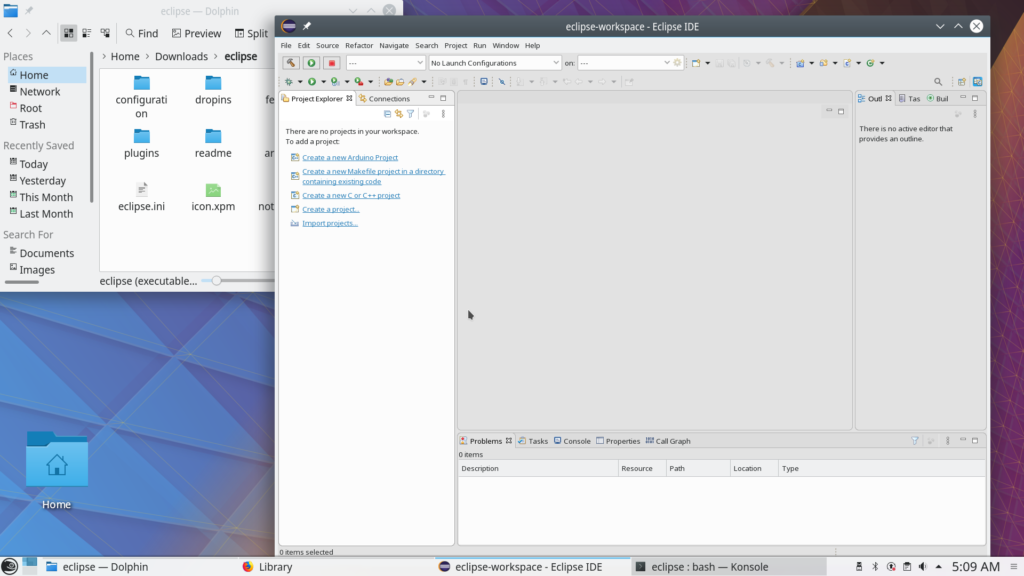The width and height of the screenshot is (1024, 576).
Task: Click the Eclipse toolbar search magnifier icon
Action: point(937,82)
